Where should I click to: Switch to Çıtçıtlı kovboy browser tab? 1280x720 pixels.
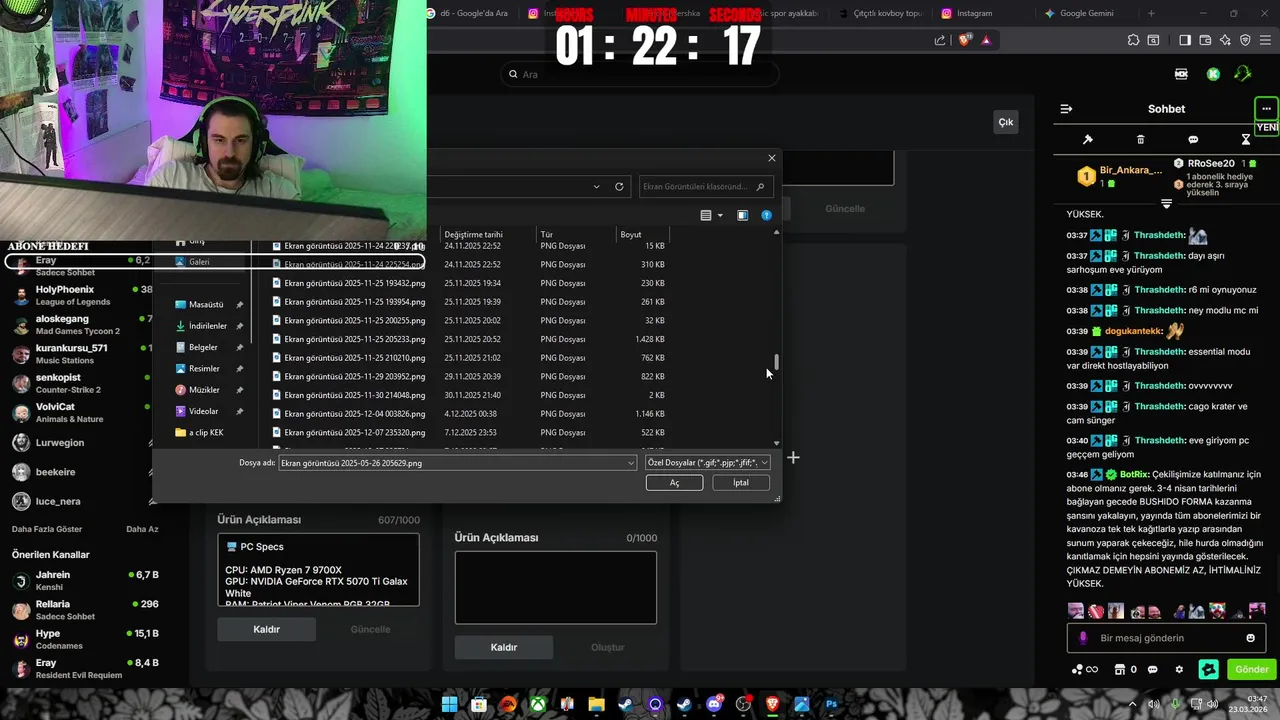coord(880,13)
